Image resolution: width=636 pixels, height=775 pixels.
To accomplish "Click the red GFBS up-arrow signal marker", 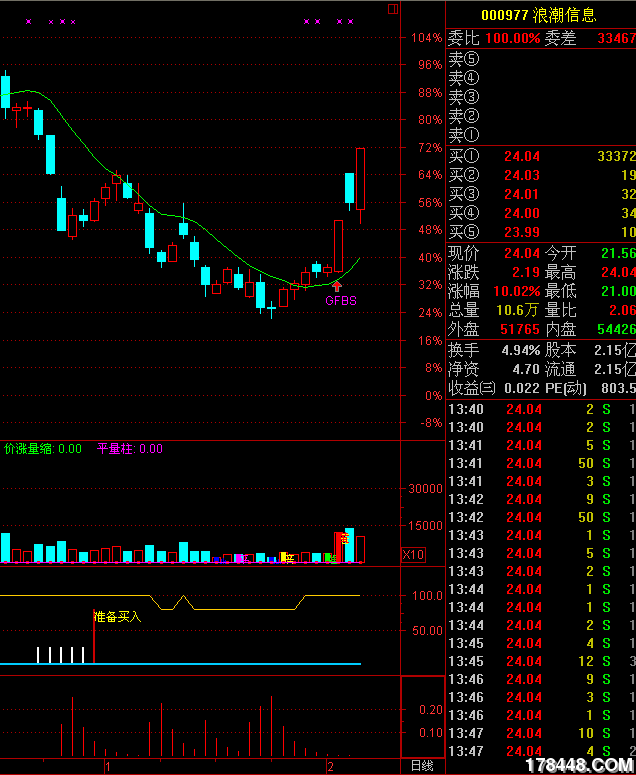I will coord(337,286).
